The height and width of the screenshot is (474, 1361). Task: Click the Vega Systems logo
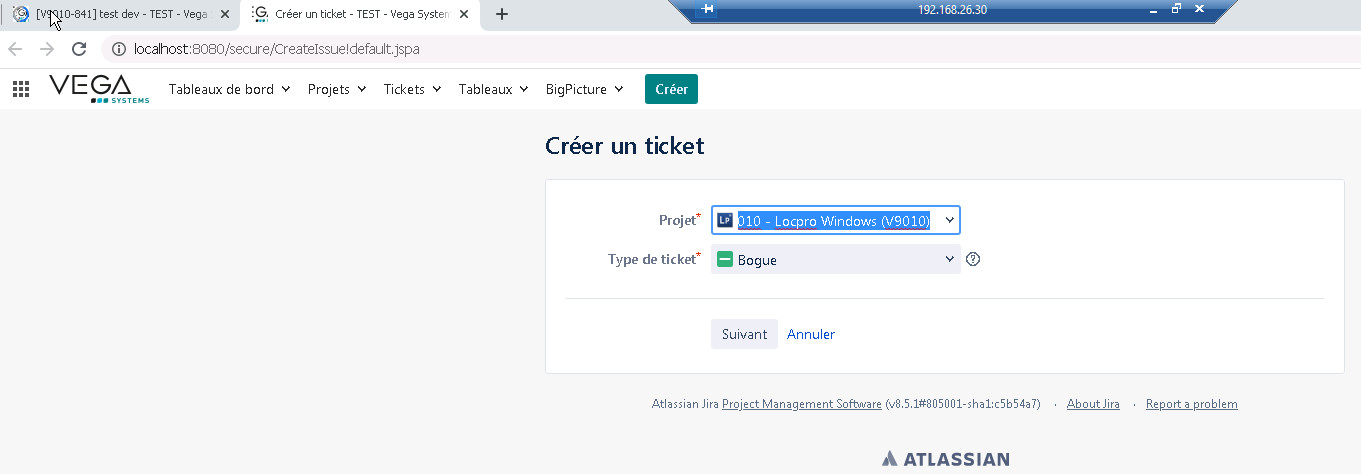(x=99, y=89)
